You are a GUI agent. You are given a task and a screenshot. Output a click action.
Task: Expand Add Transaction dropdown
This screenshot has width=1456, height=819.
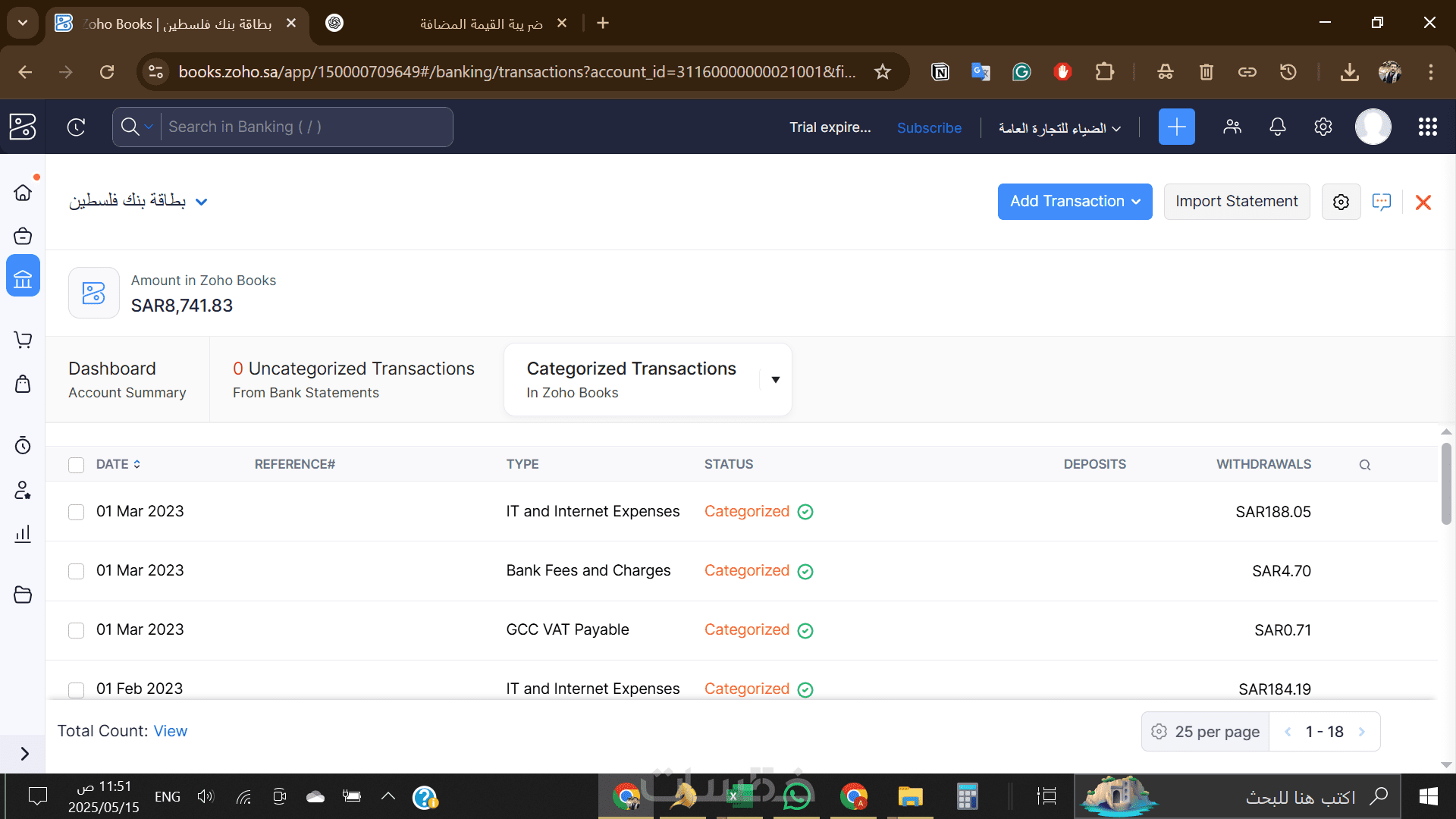[1136, 202]
